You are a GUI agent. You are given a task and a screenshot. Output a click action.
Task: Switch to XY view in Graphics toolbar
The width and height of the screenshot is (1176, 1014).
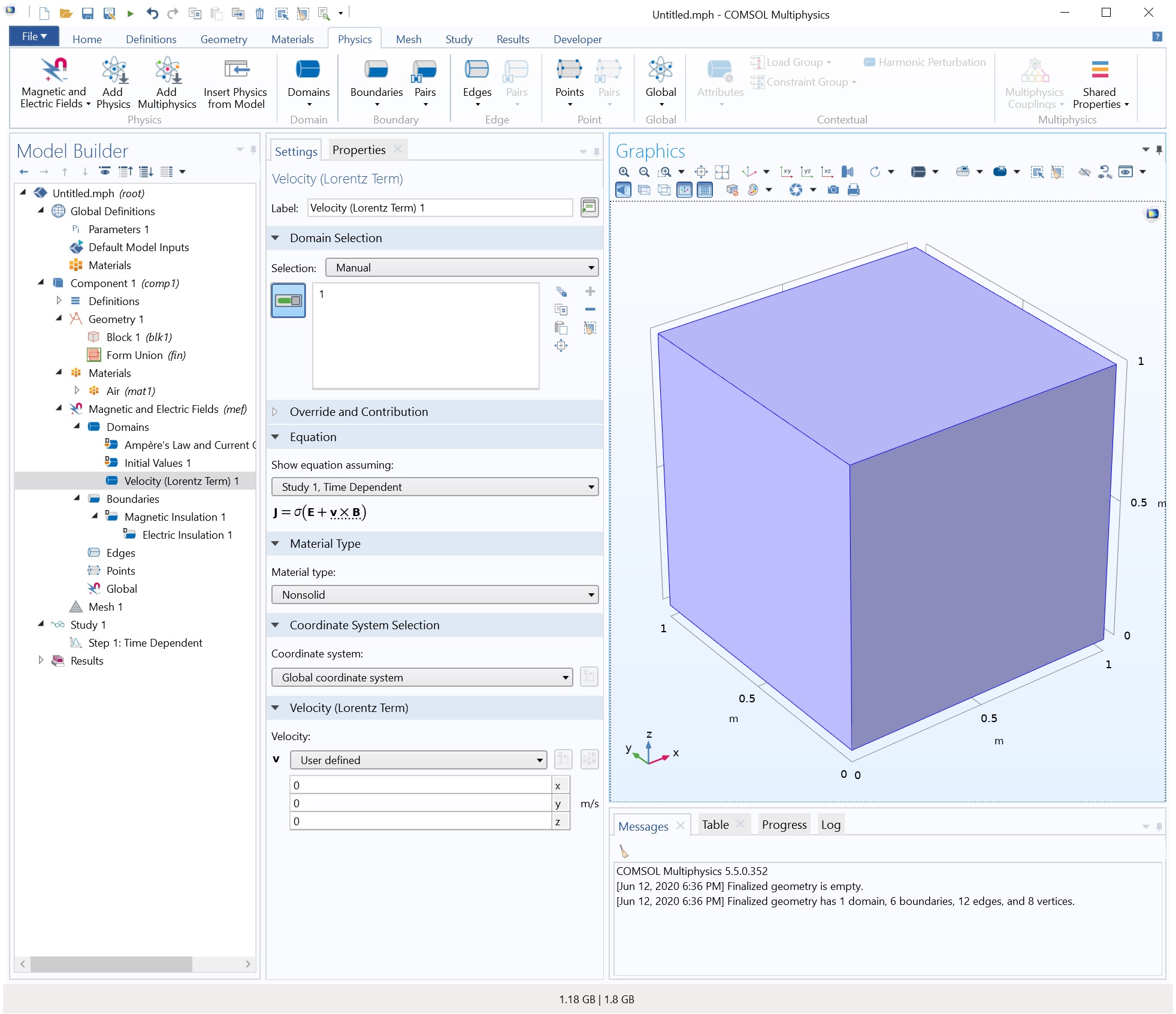[786, 172]
